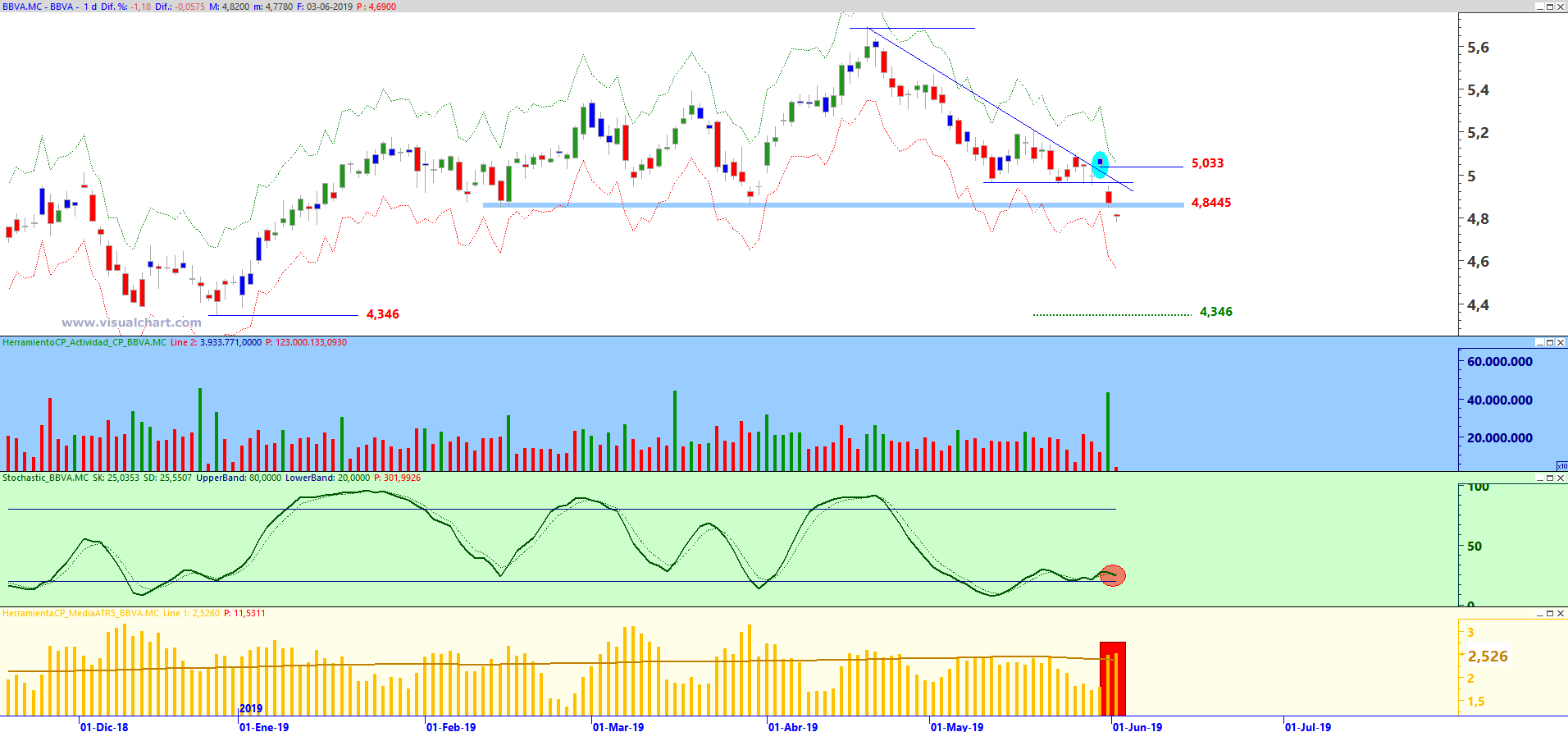Minimize the BBVA.MC price chart pane
Screen dimensions: 1568x732
coord(1539,7)
